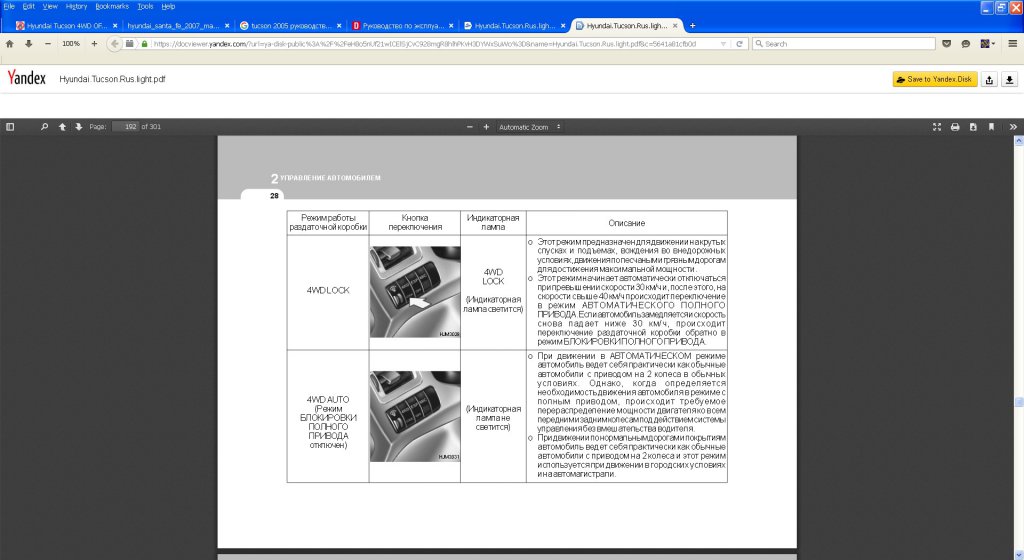Open the File menu
The width and height of the screenshot is (1024, 560).
pos(9,7)
